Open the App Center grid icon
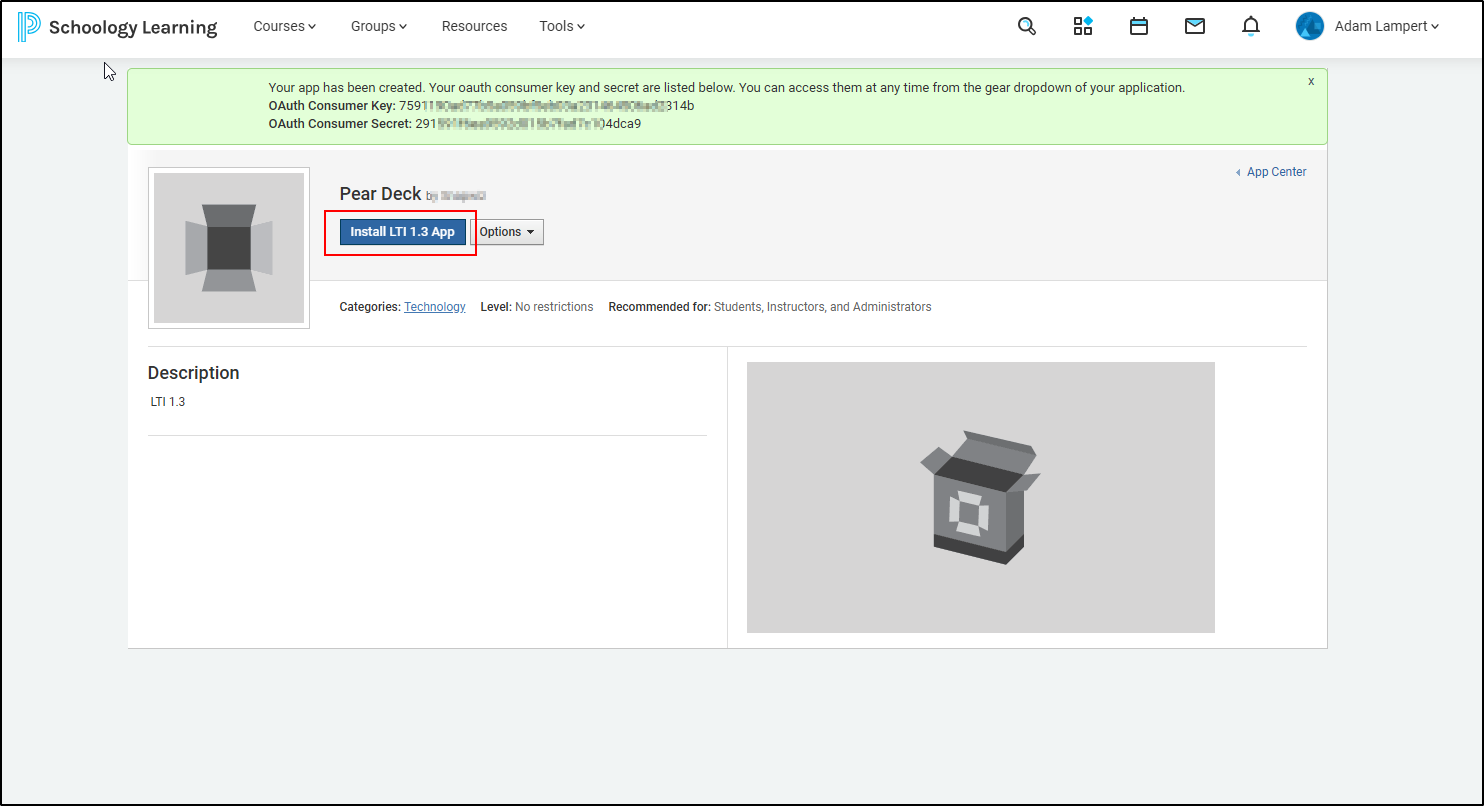The width and height of the screenshot is (1484, 806). 1083,26
